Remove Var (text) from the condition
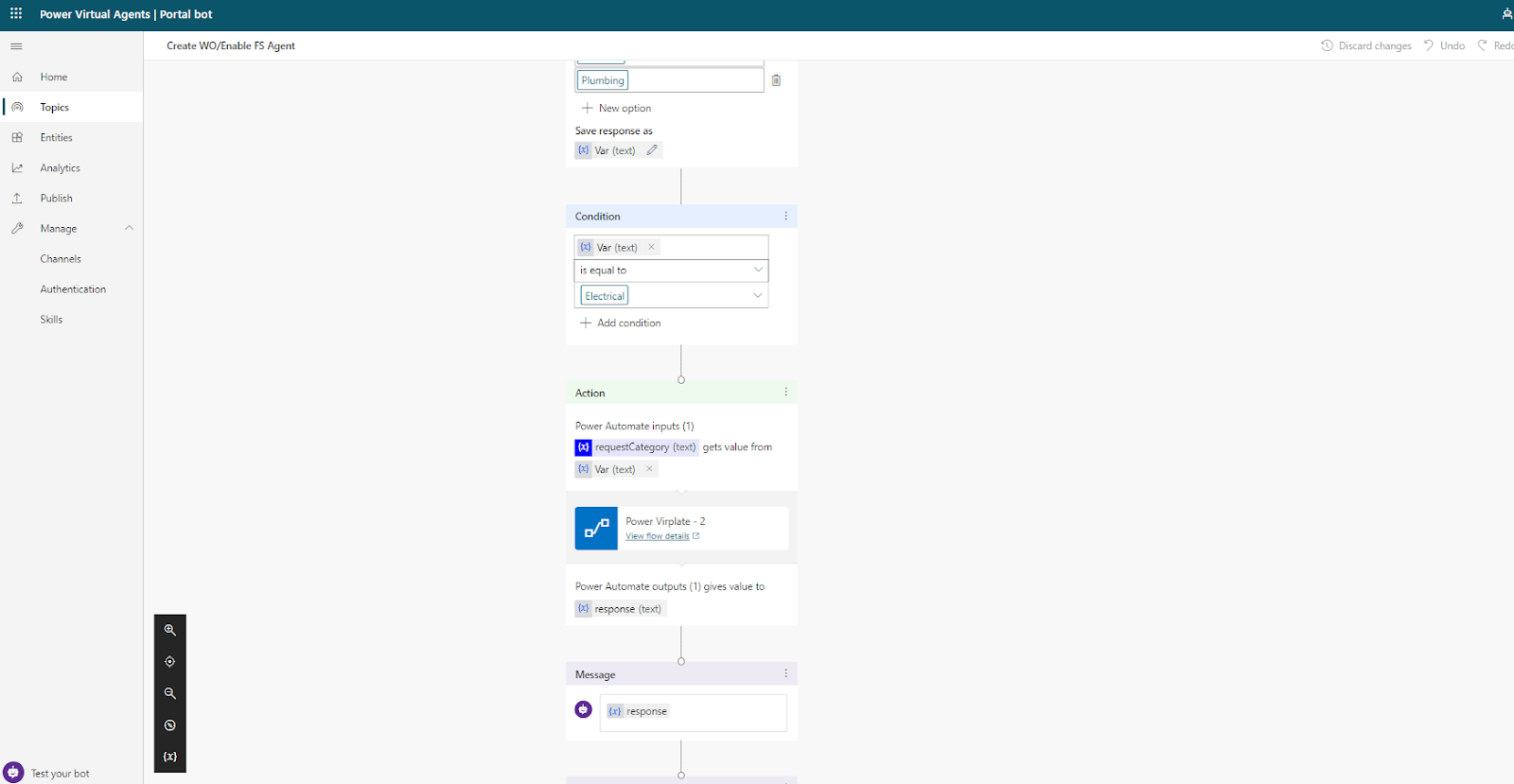This screenshot has width=1514, height=784. (x=651, y=247)
